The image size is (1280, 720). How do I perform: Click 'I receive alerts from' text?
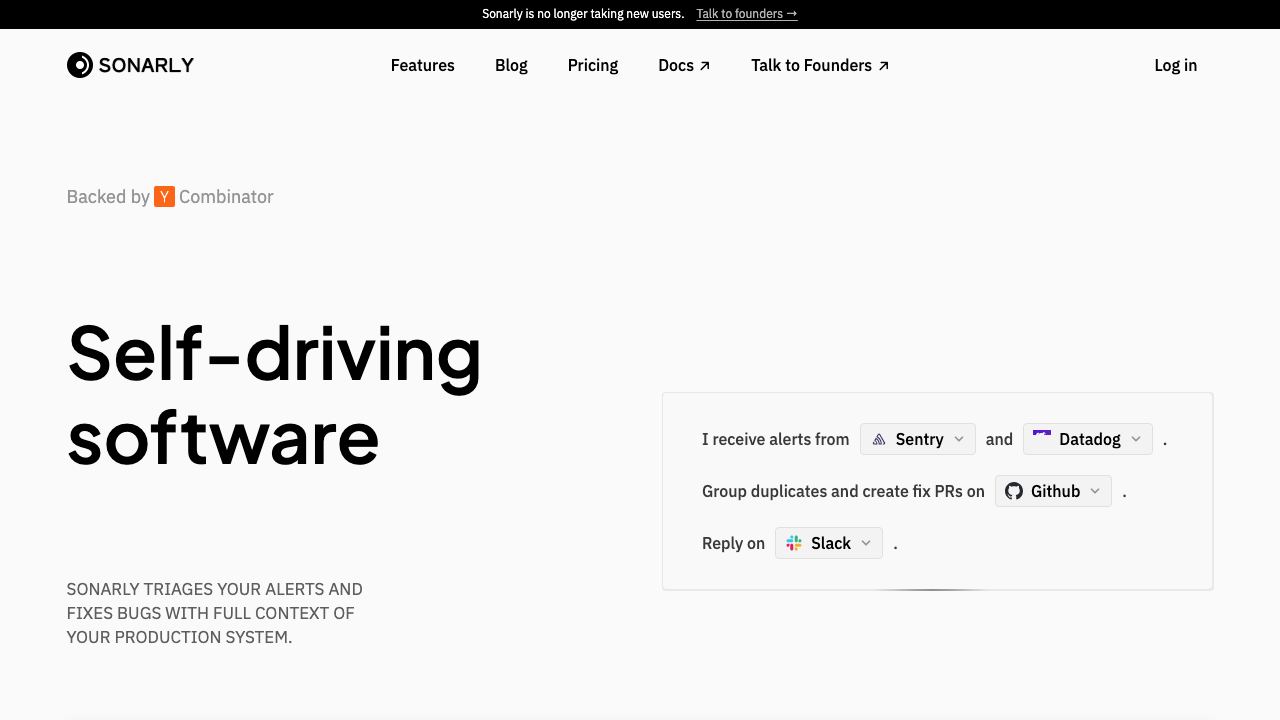pyautogui.click(x=776, y=439)
